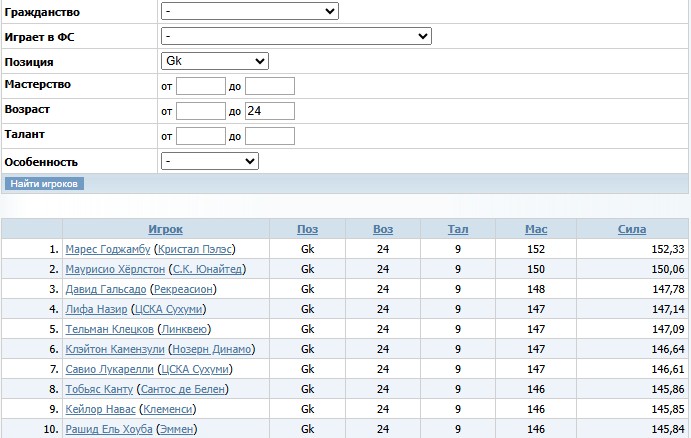This screenshot has width=691, height=438.
Task: Sort table by Тал column header
Action: pos(458,229)
